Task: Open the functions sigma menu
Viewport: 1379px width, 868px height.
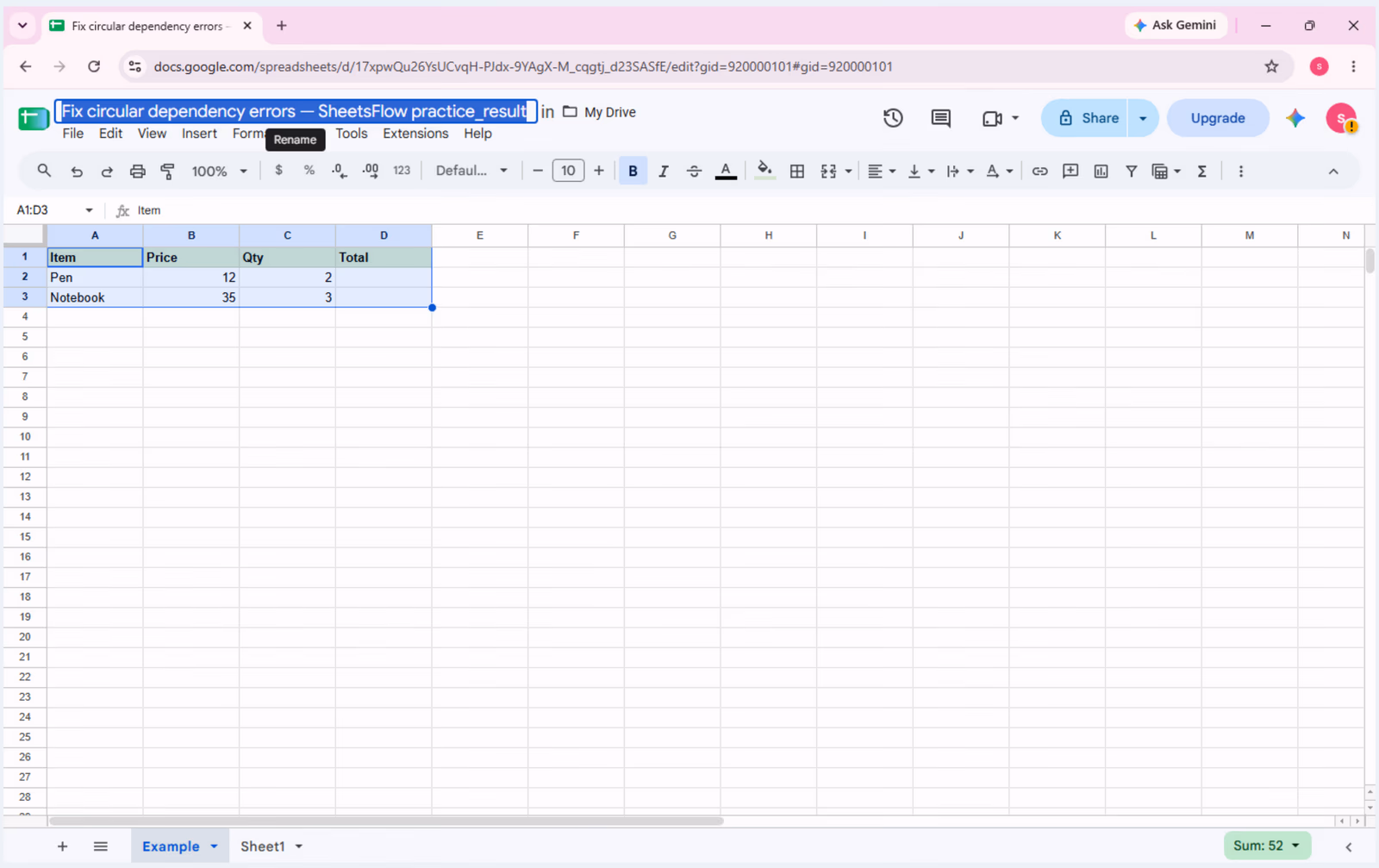Action: 1201,171
